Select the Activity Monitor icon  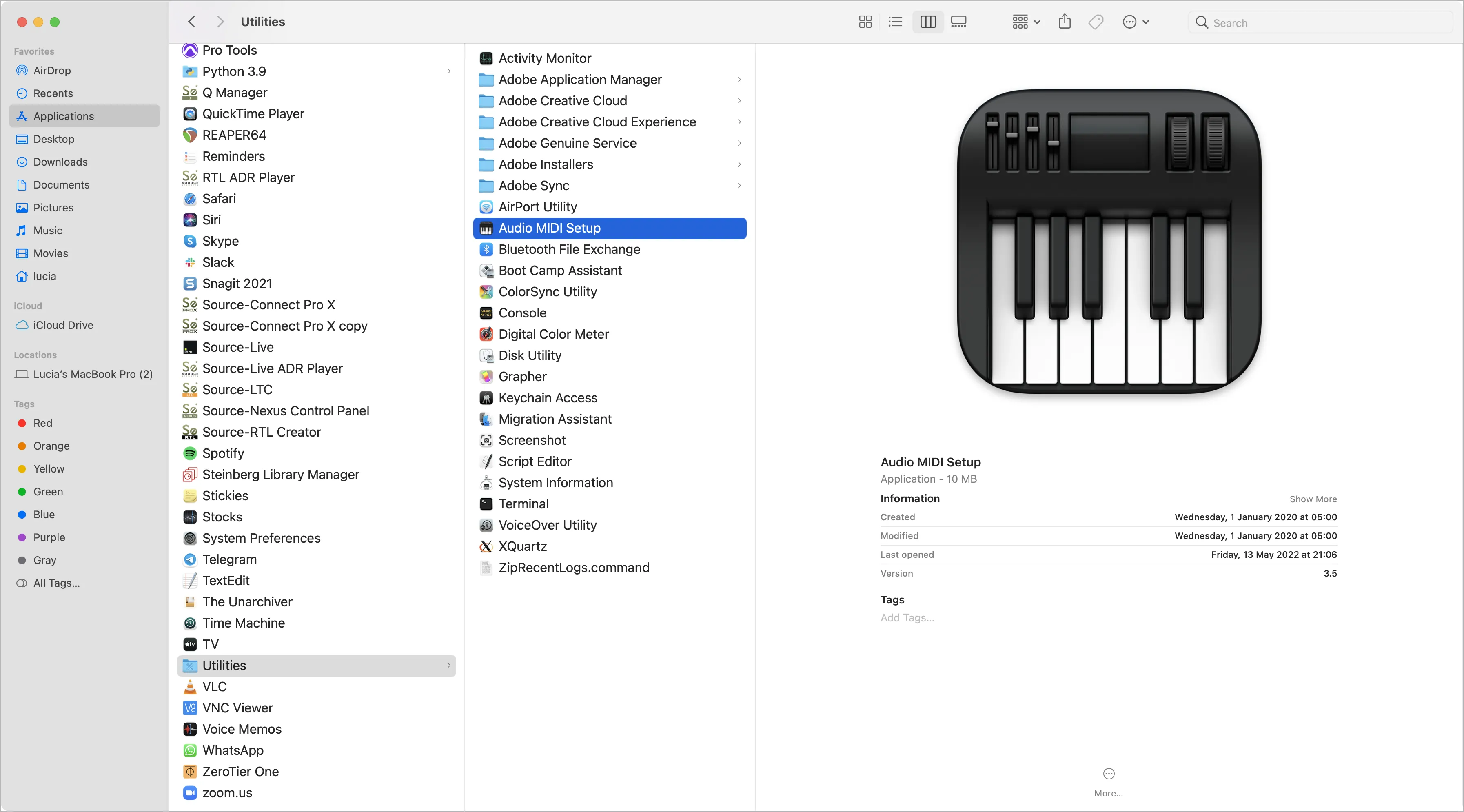pos(486,58)
